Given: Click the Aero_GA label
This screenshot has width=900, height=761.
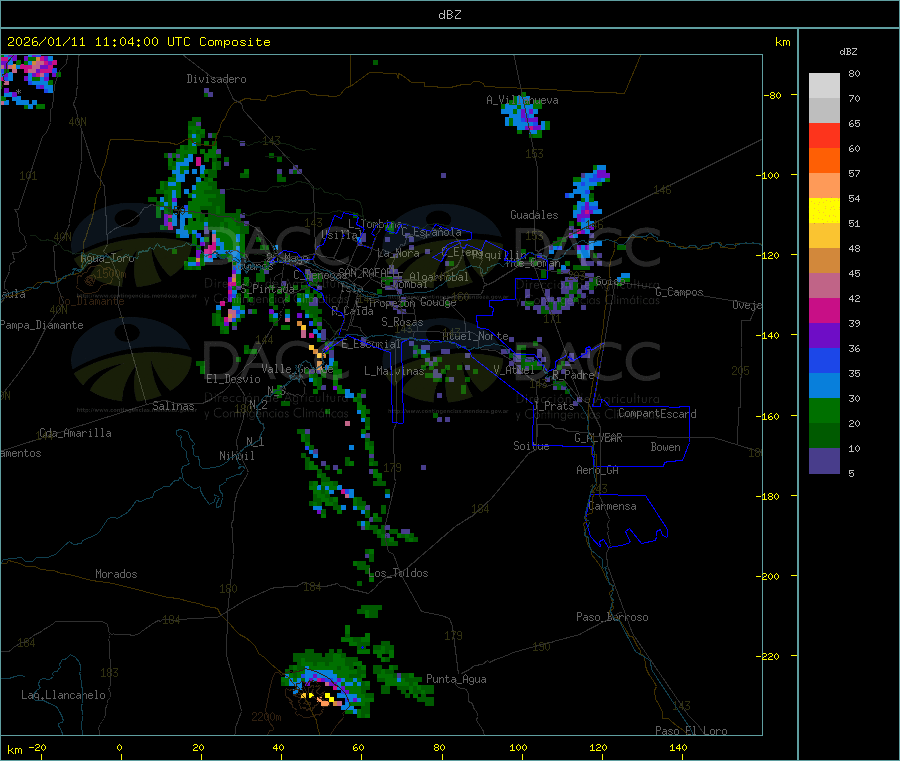Looking at the screenshot, I should pyautogui.click(x=598, y=470).
